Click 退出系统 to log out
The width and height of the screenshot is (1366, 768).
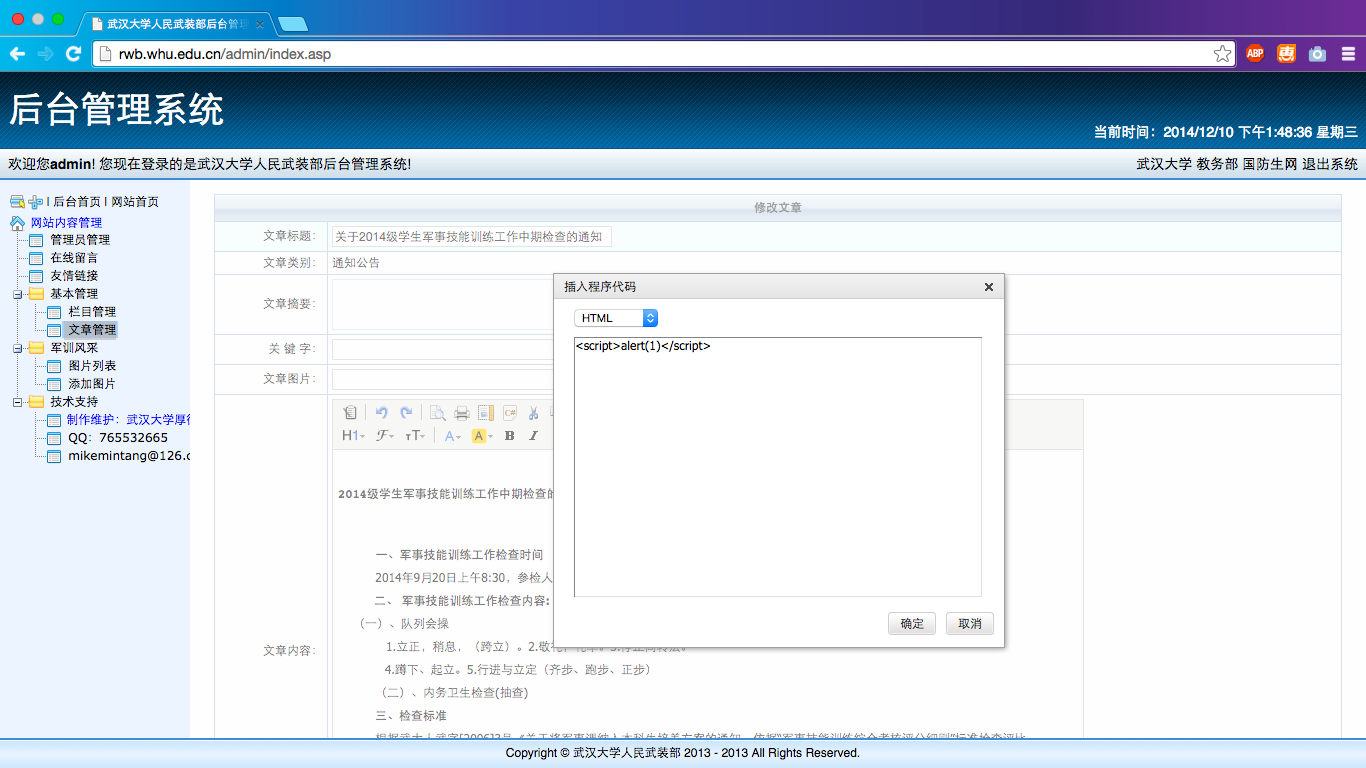pos(1330,165)
